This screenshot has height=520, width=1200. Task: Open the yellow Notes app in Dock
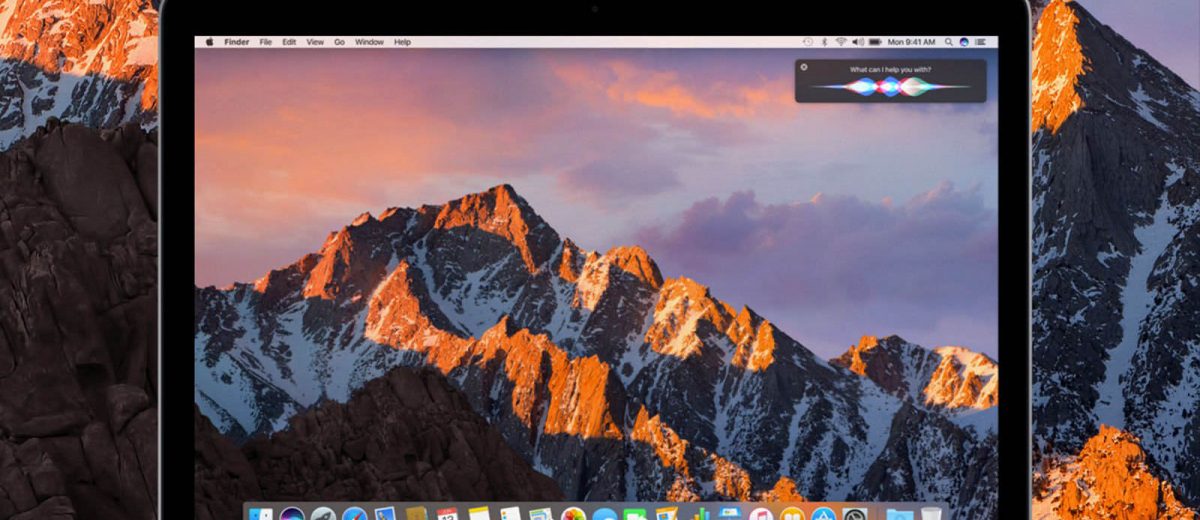point(478,513)
